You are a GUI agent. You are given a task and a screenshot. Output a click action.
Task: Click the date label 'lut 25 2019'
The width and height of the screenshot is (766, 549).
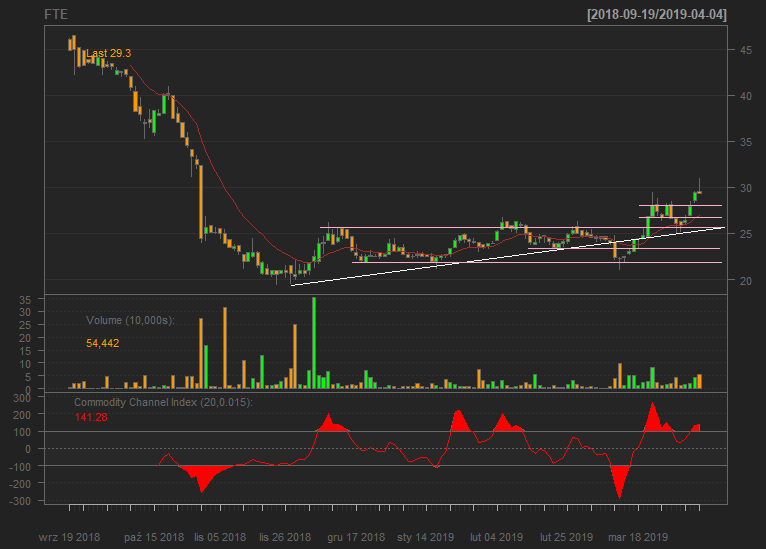(x=566, y=537)
